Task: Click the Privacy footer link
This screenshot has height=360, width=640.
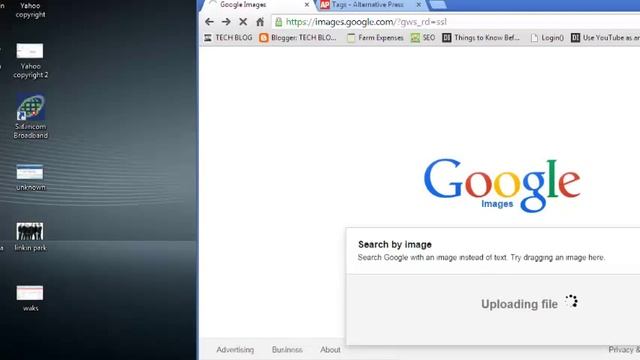Action: (624, 350)
